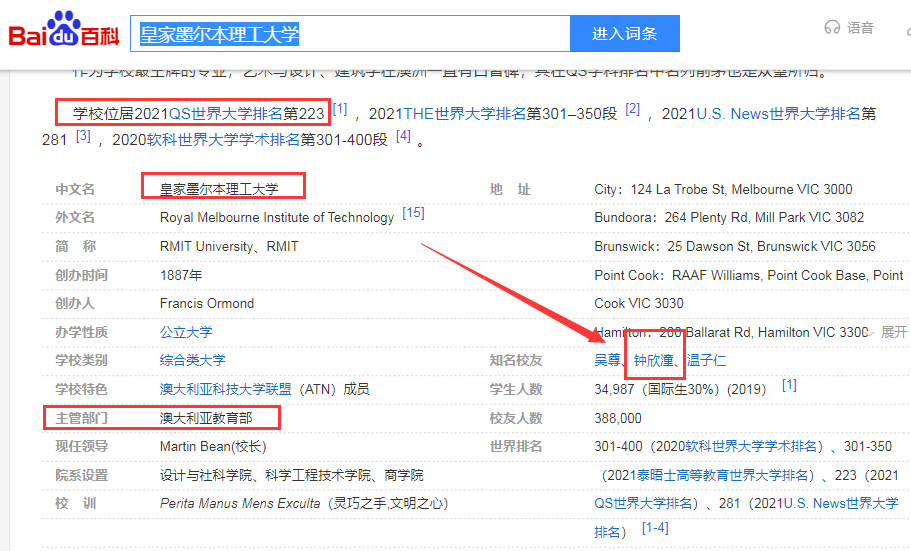911x551 pixels.
Task: Follow the 软科世界大学学术排名 link in the paragraph
Action: 223,139
